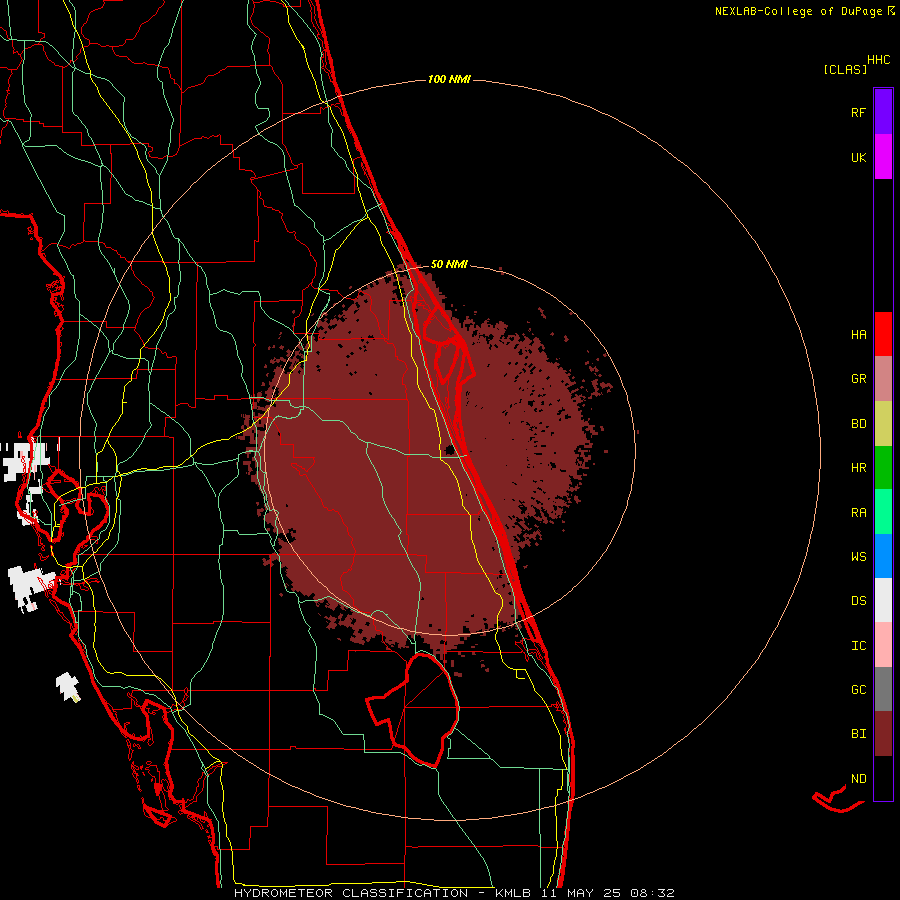
Task: Click the KMLB radar site identifier
Action: pyautogui.click(x=513, y=893)
